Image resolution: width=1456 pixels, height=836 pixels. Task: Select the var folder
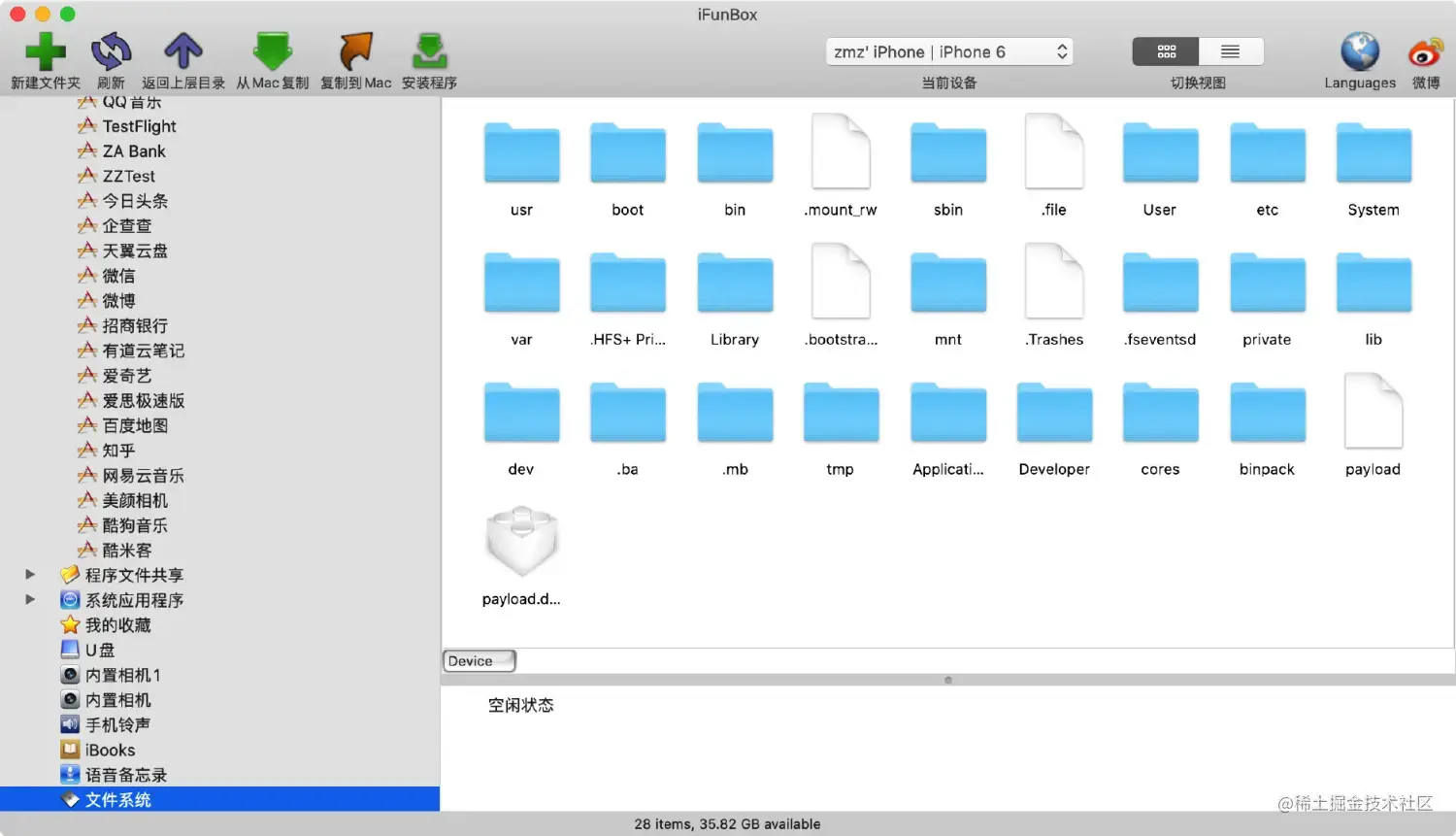(521, 283)
